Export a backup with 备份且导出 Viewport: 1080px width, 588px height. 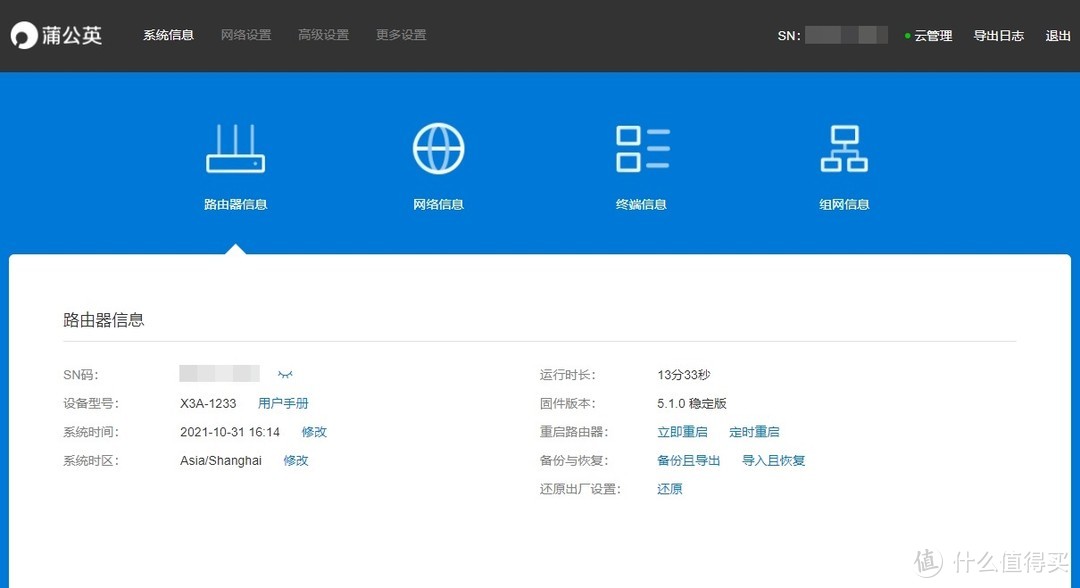688,461
